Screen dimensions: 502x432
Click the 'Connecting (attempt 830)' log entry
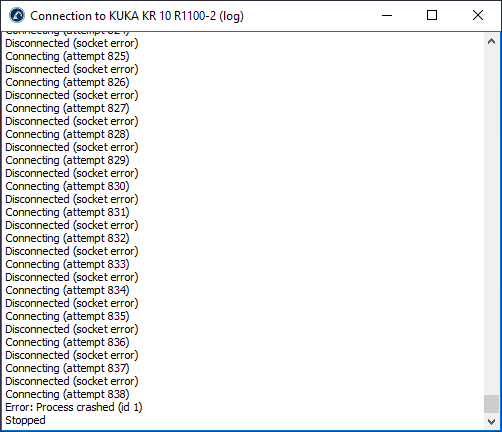[67, 186]
